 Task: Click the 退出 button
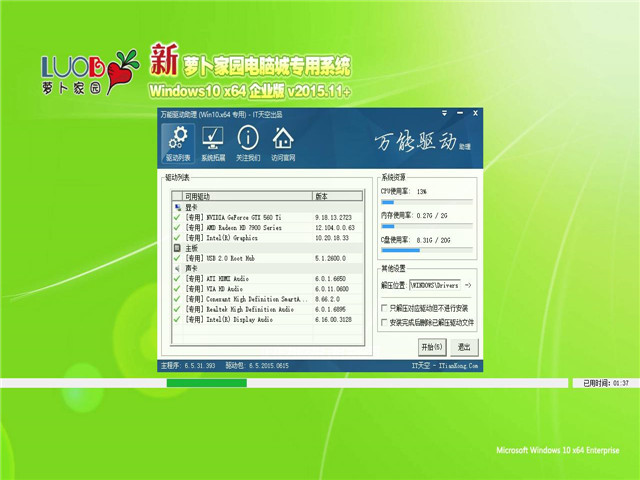[464, 347]
